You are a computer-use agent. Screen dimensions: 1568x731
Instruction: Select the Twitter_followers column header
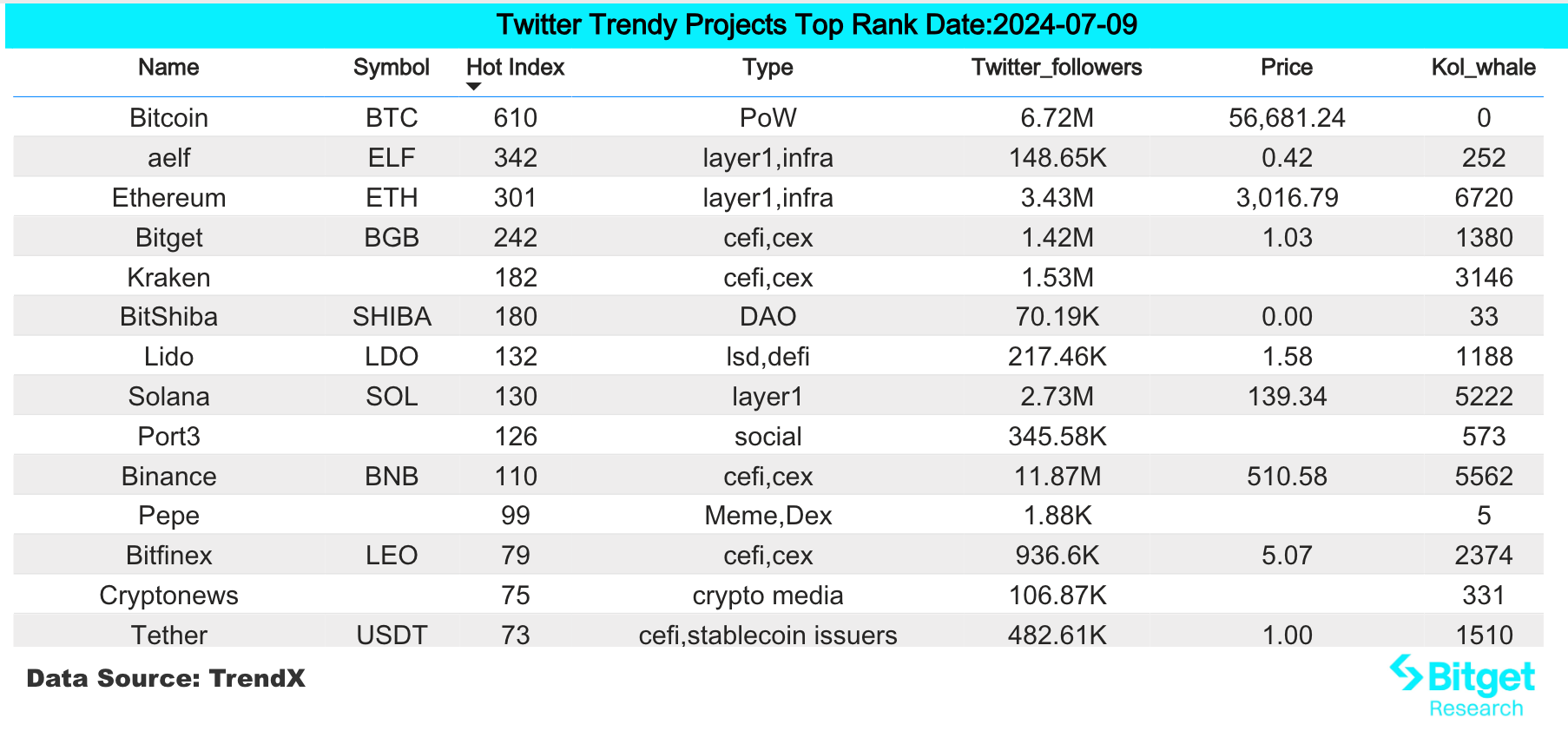(x=1057, y=68)
